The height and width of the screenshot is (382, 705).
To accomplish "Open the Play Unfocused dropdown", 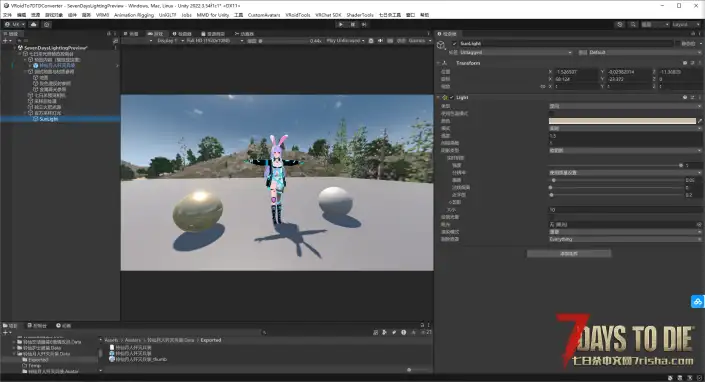I will [x=345, y=41].
